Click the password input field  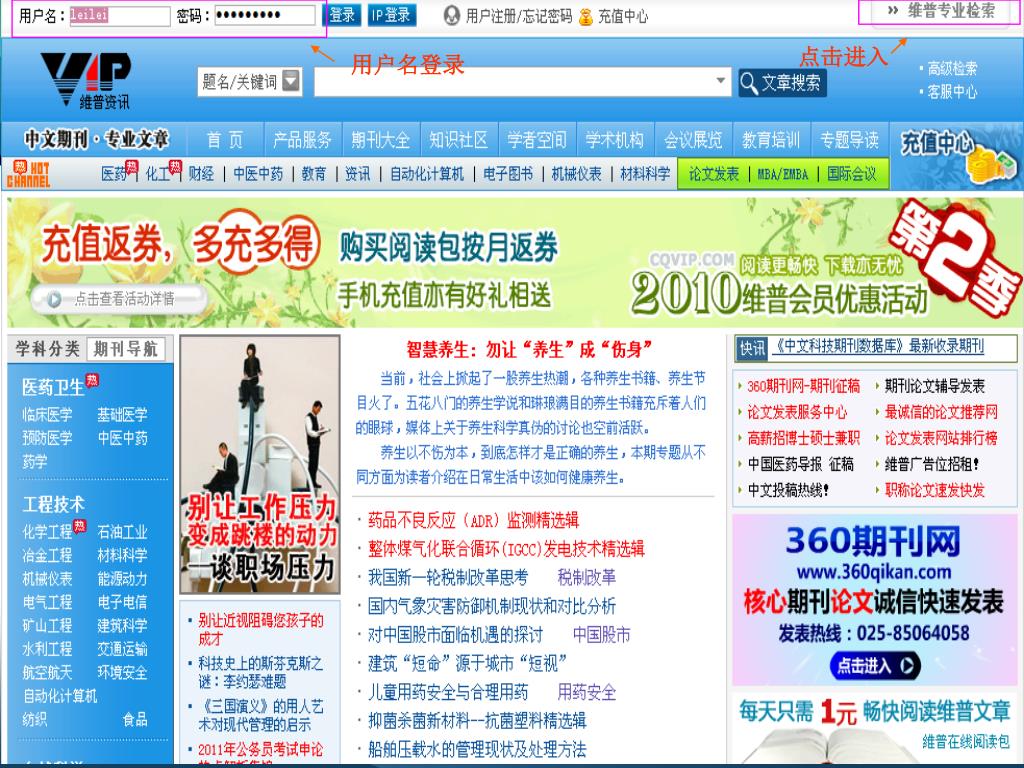coord(264,15)
